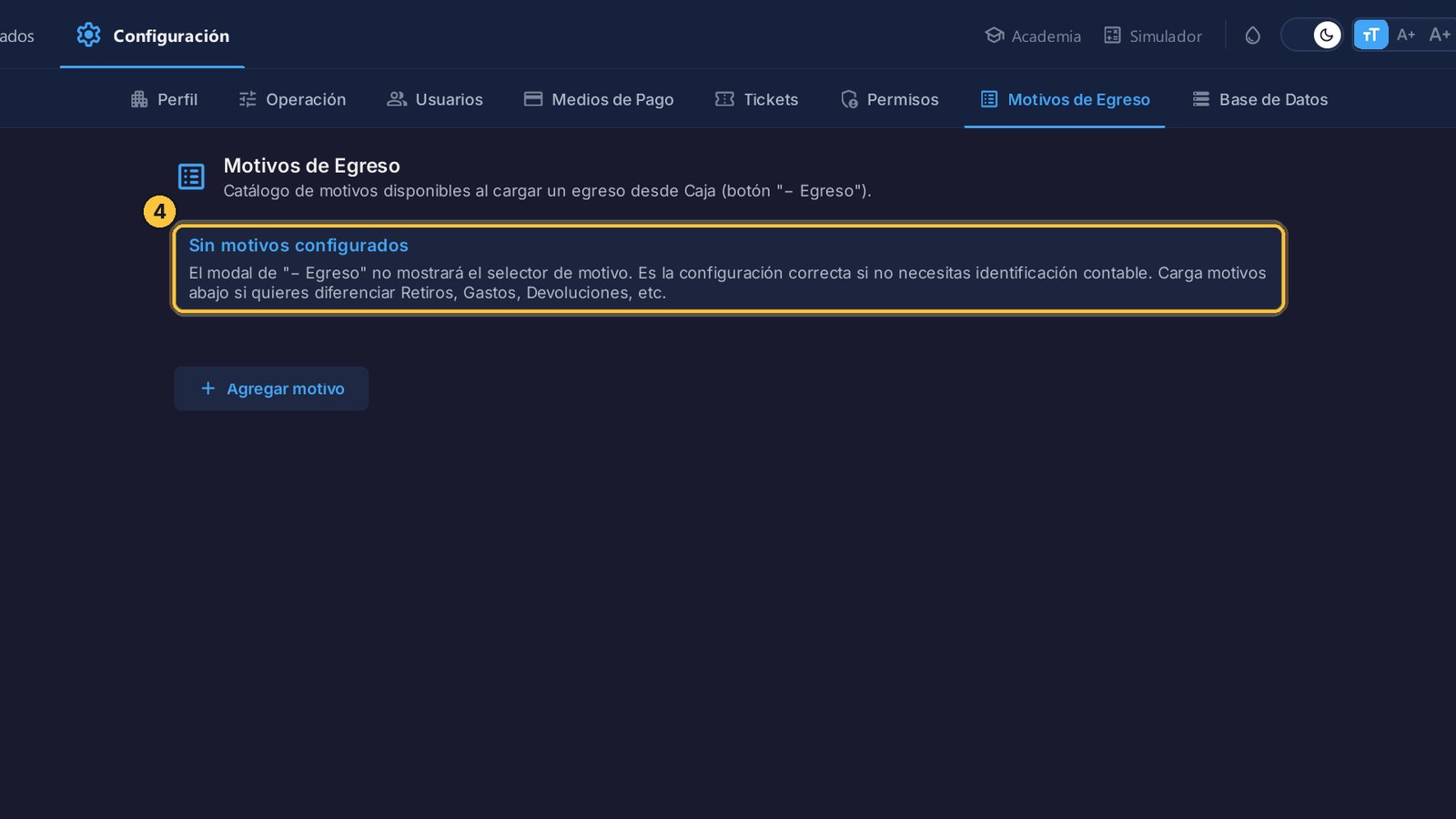Switch to the Usuarios tab

tap(435, 99)
